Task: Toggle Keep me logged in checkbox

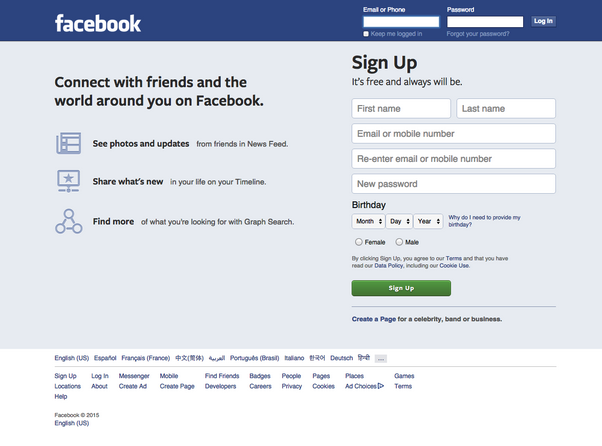Action: pos(366,34)
